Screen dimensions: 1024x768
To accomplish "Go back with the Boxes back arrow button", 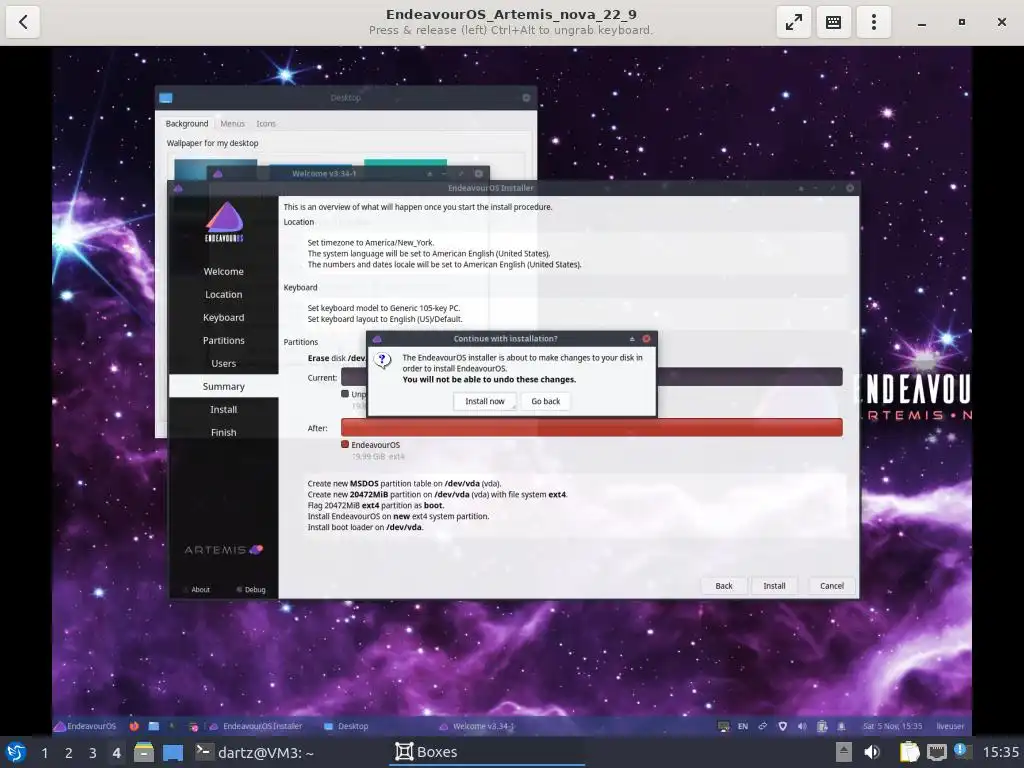I will pyautogui.click(x=23, y=22).
